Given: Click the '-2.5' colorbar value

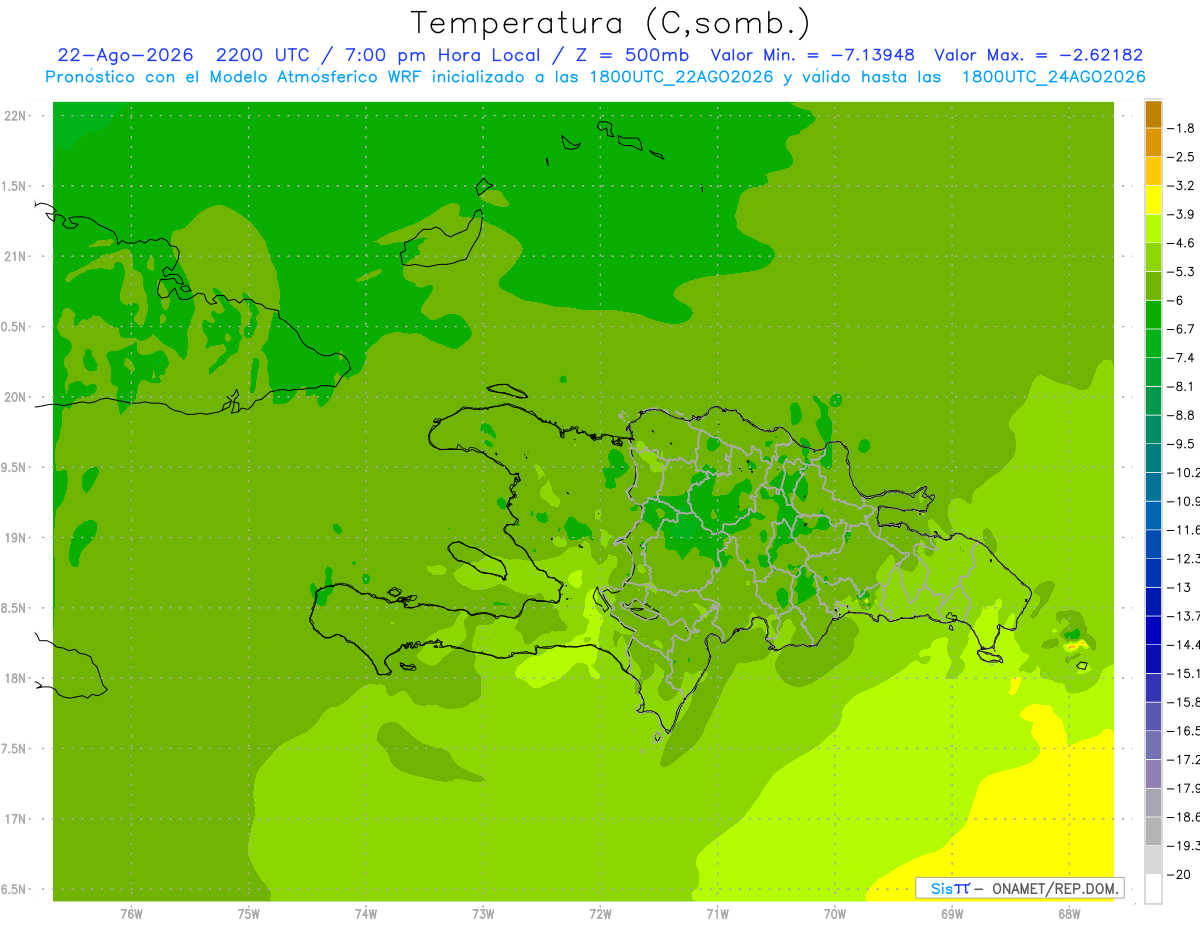Looking at the screenshot, I should [1181, 157].
